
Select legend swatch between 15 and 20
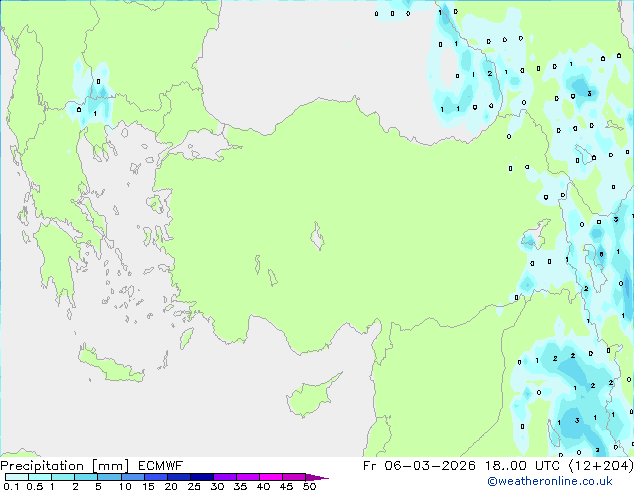click(156, 477)
